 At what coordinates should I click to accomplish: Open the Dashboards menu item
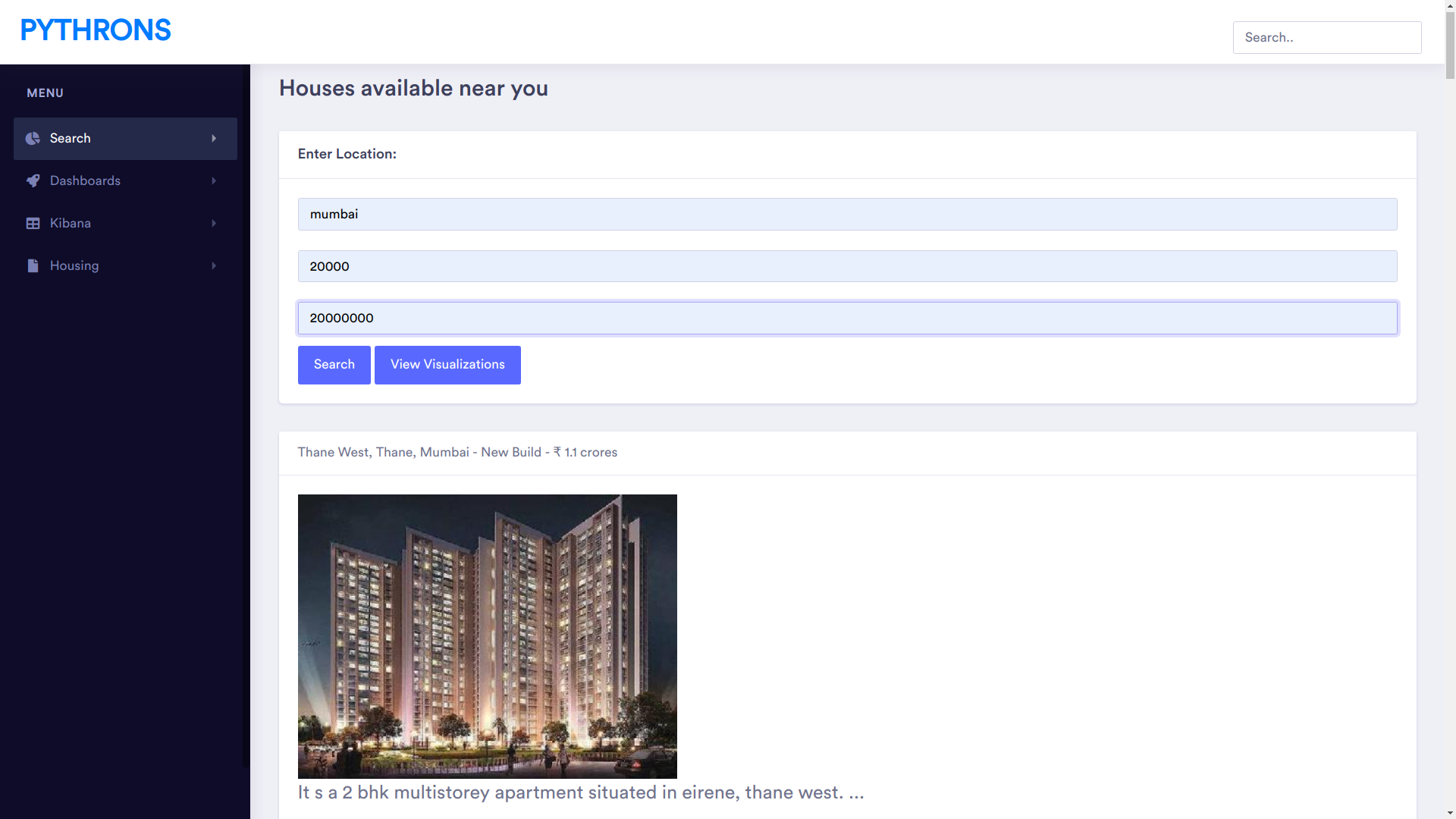[x=85, y=180]
